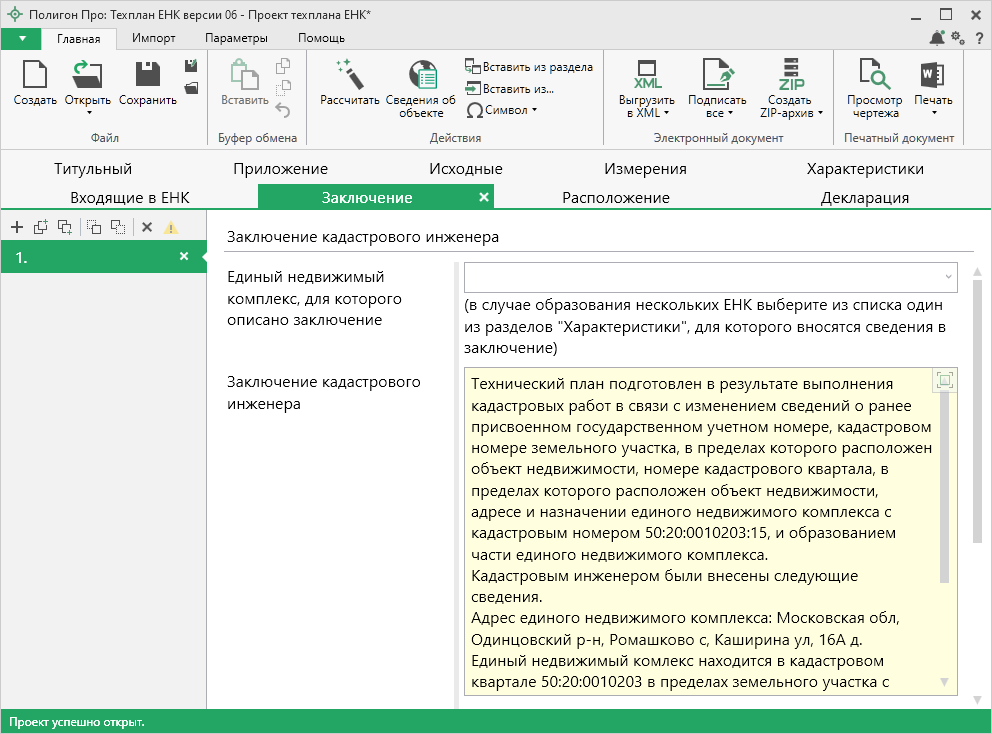
Task: Click the yellow warning triangle icon
Action: point(171,227)
